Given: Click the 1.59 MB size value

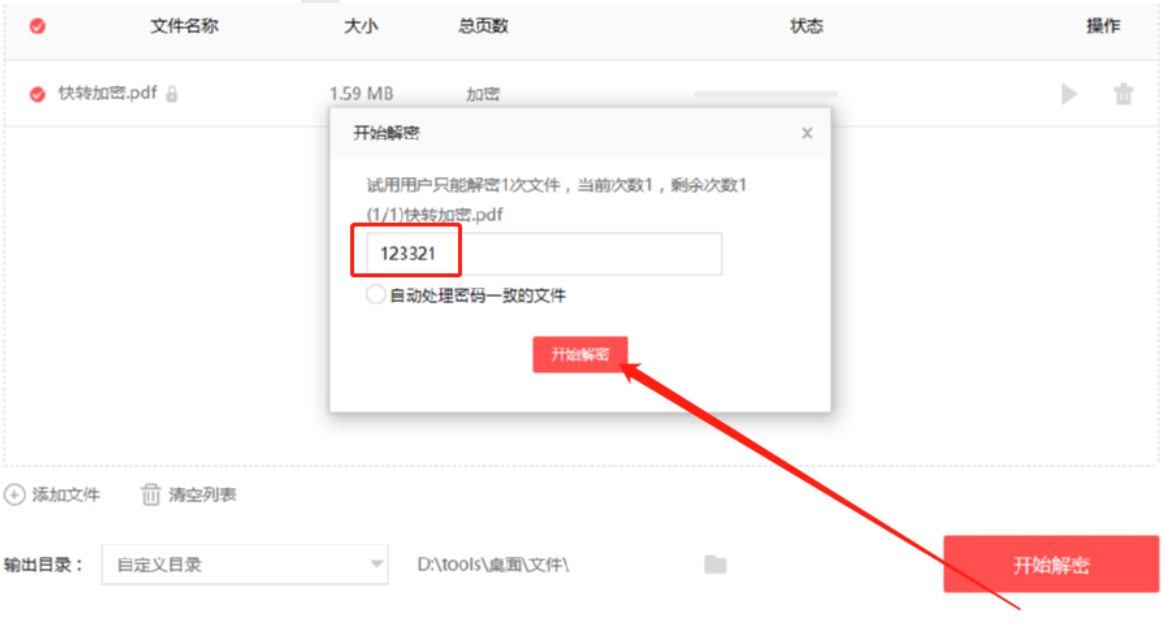Looking at the screenshot, I should click(x=362, y=94).
